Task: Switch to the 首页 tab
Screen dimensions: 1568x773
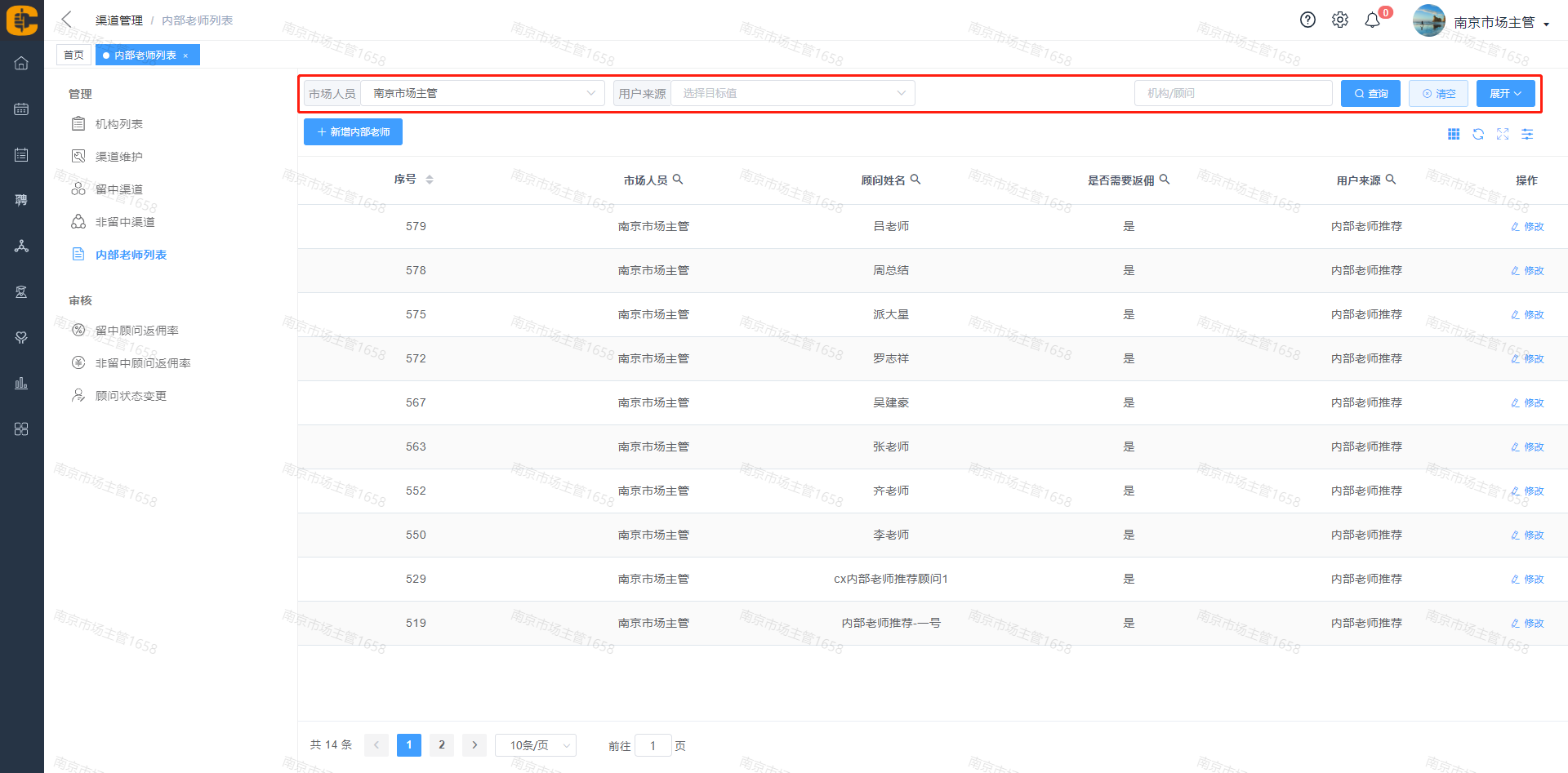Action: 73,56
